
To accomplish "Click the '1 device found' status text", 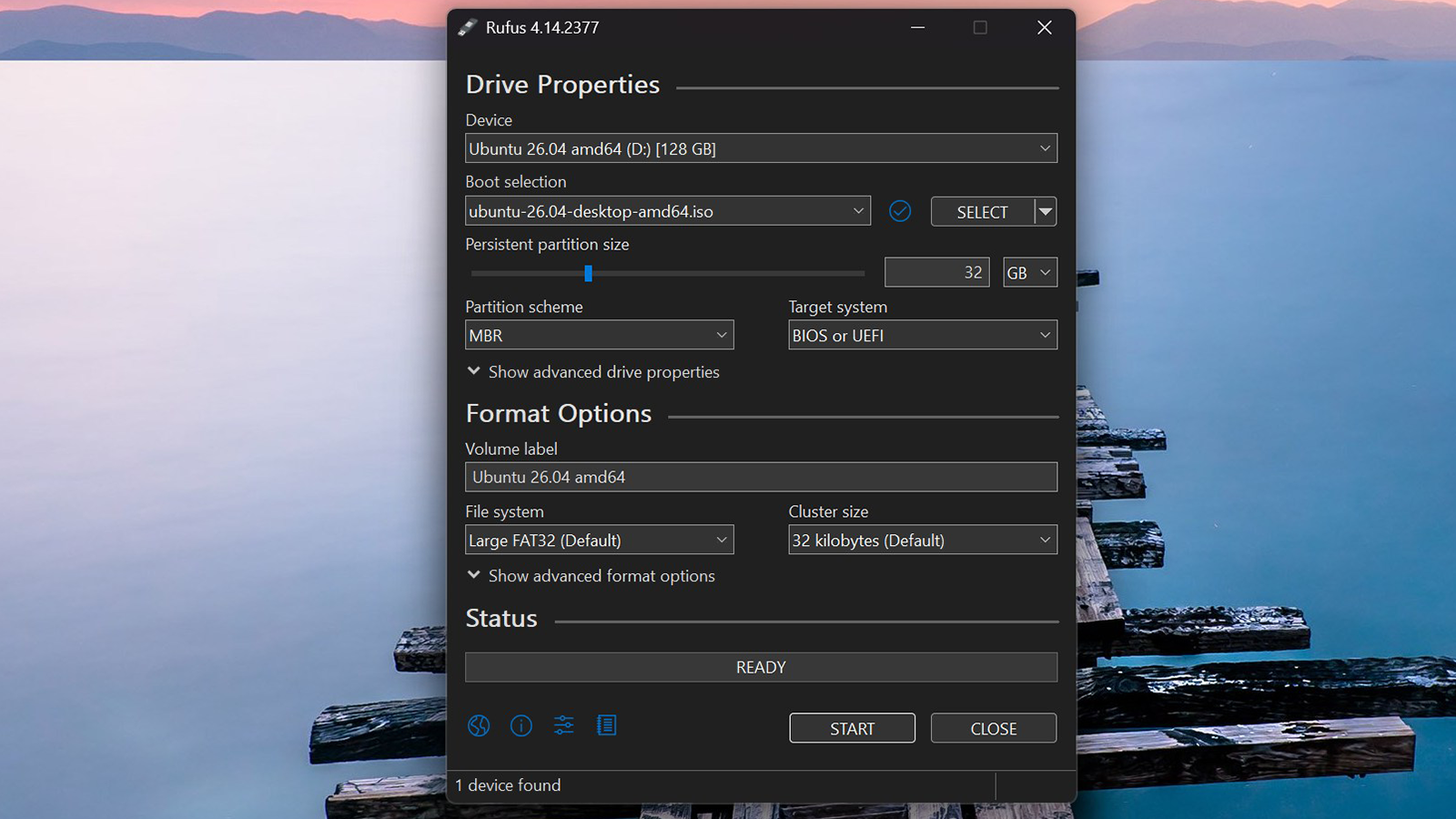I will (x=508, y=785).
